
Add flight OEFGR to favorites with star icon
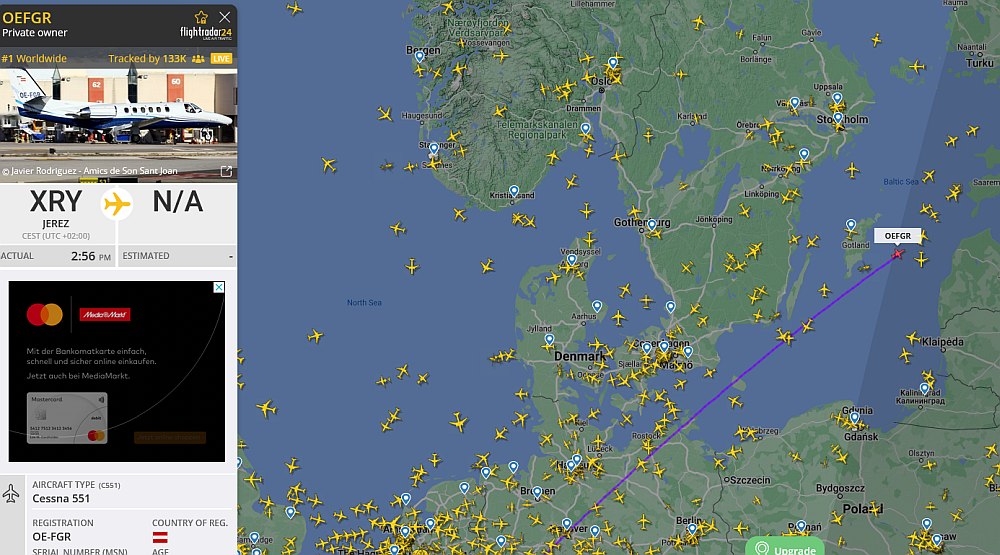click(x=201, y=17)
